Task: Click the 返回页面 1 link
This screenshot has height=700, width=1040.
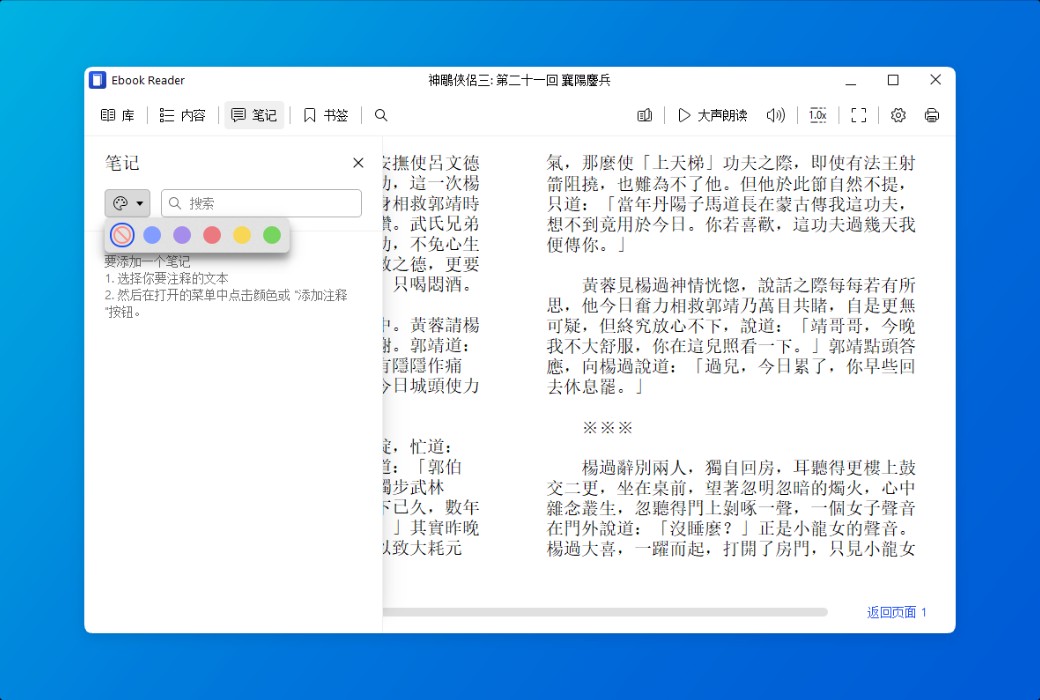Action: point(894,612)
